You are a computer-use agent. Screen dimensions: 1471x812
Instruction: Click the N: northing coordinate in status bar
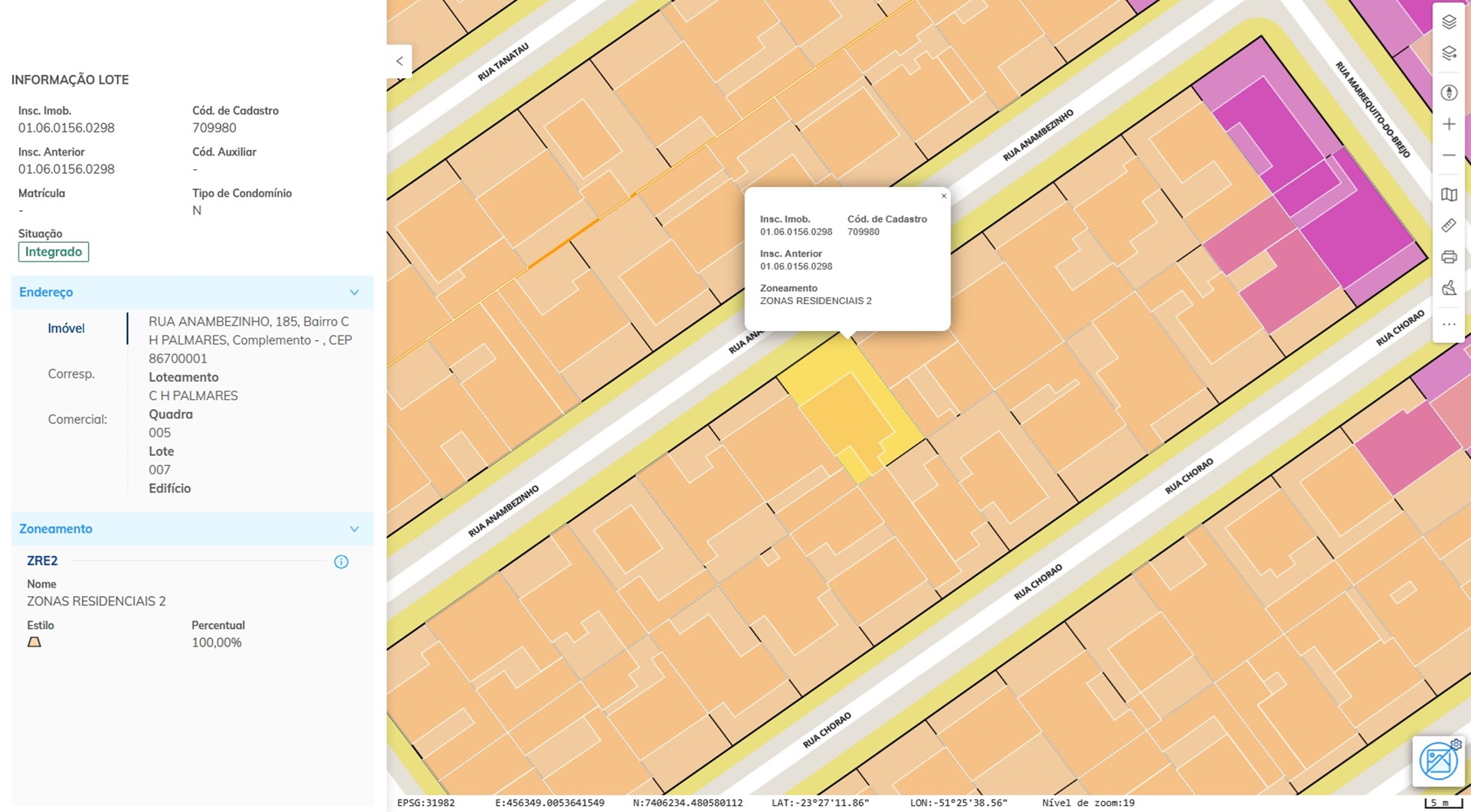[x=687, y=803]
